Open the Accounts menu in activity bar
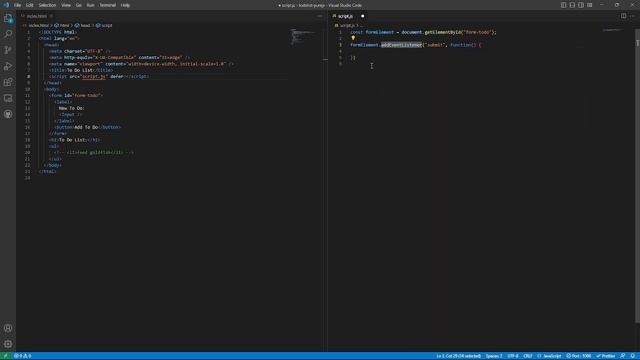640x360 pixels. tap(8, 328)
